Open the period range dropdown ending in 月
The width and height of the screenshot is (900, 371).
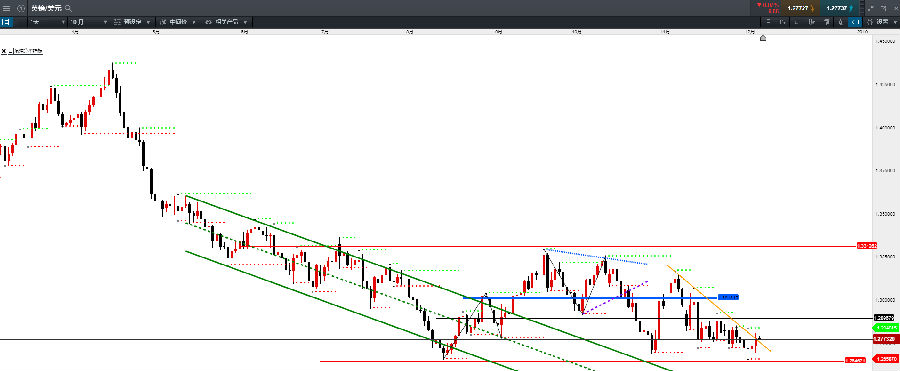(88, 22)
